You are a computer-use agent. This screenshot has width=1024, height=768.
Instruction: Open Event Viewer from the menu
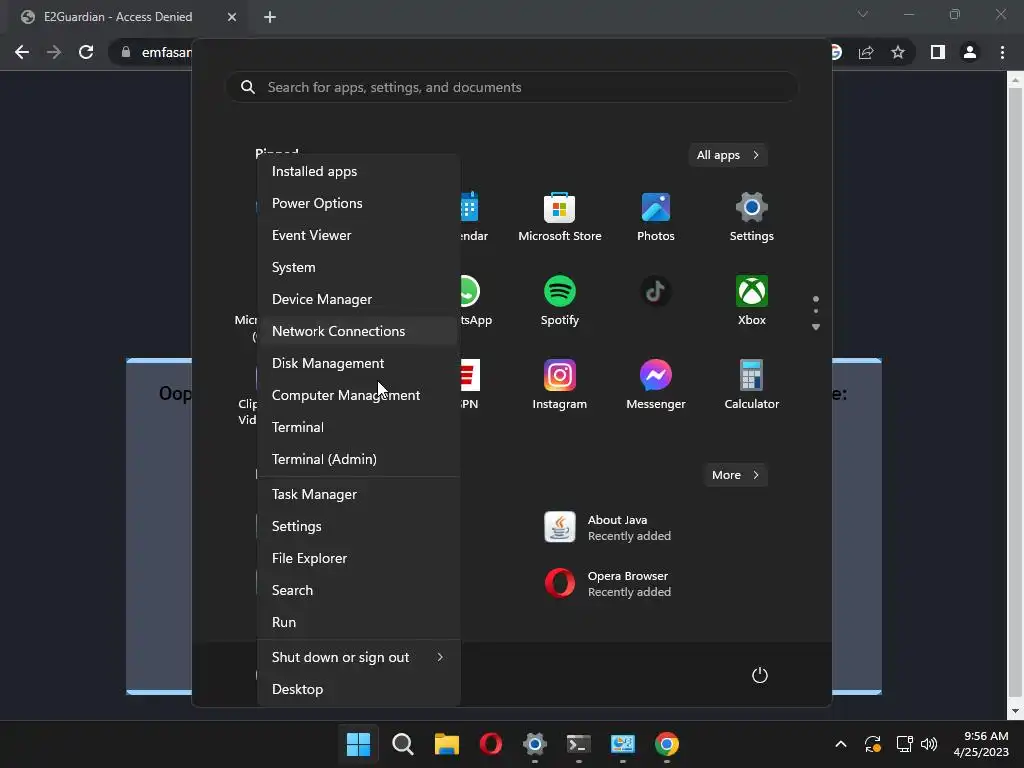pyautogui.click(x=358, y=235)
